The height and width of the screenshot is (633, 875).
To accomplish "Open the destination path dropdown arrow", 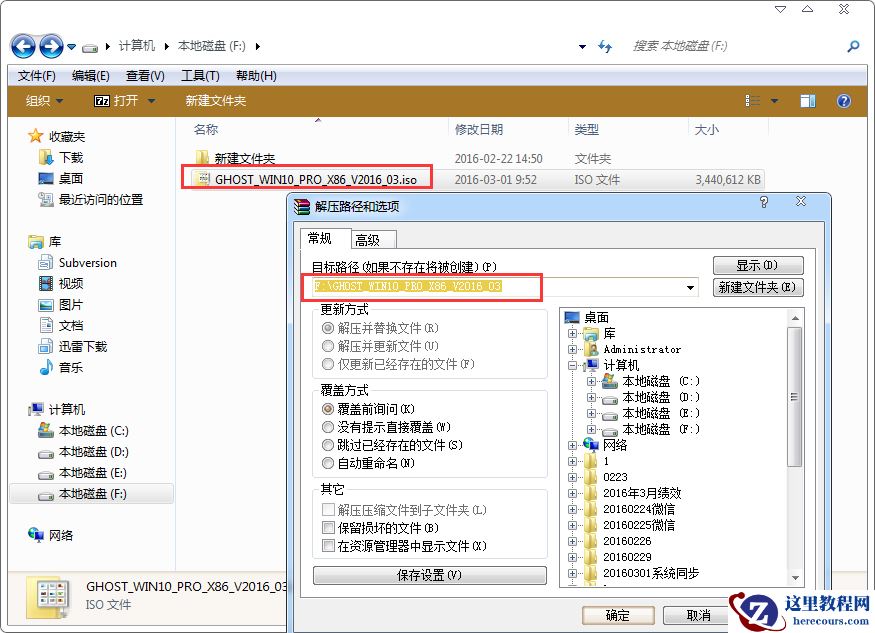I will [x=689, y=287].
